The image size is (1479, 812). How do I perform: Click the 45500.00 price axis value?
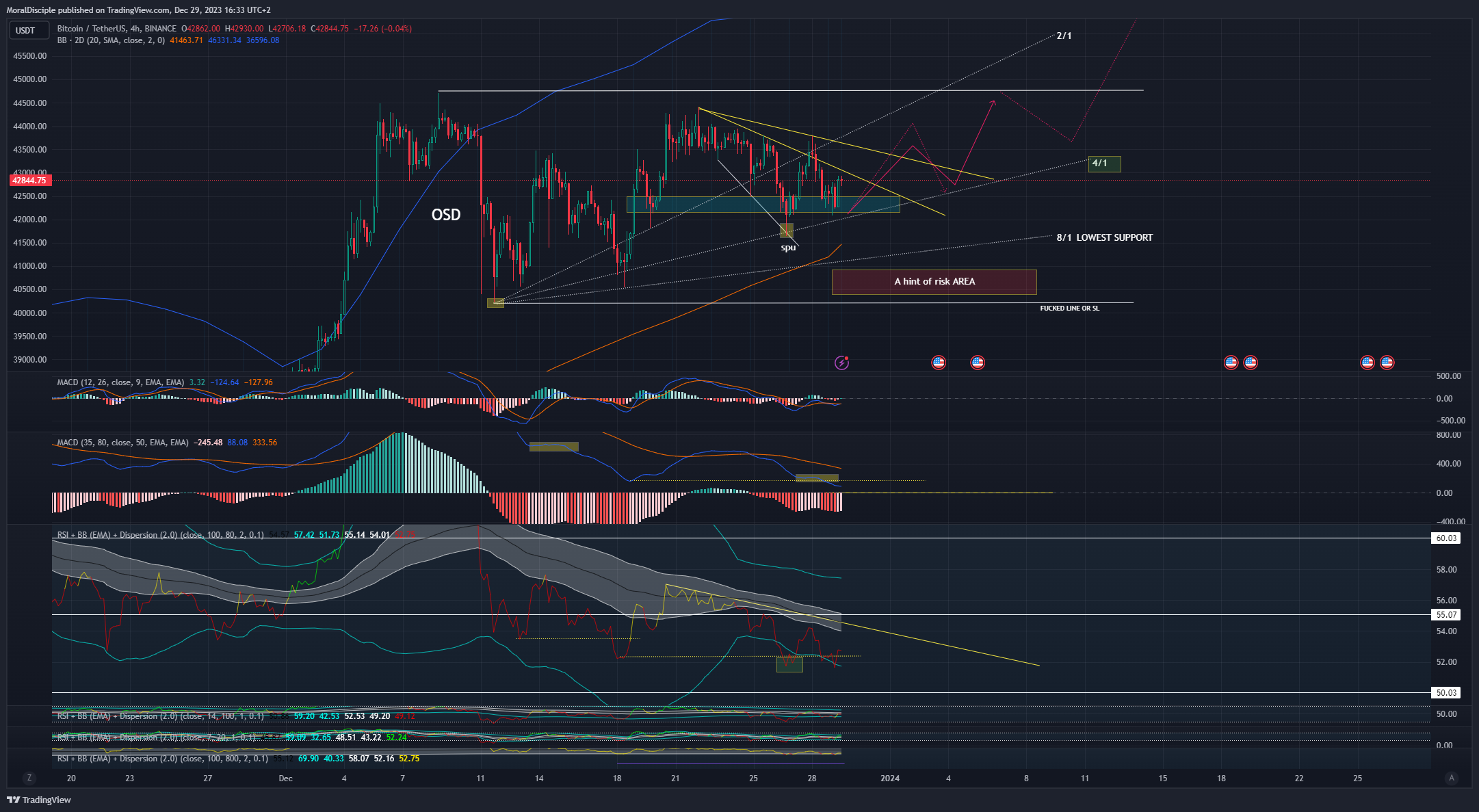click(x=30, y=56)
